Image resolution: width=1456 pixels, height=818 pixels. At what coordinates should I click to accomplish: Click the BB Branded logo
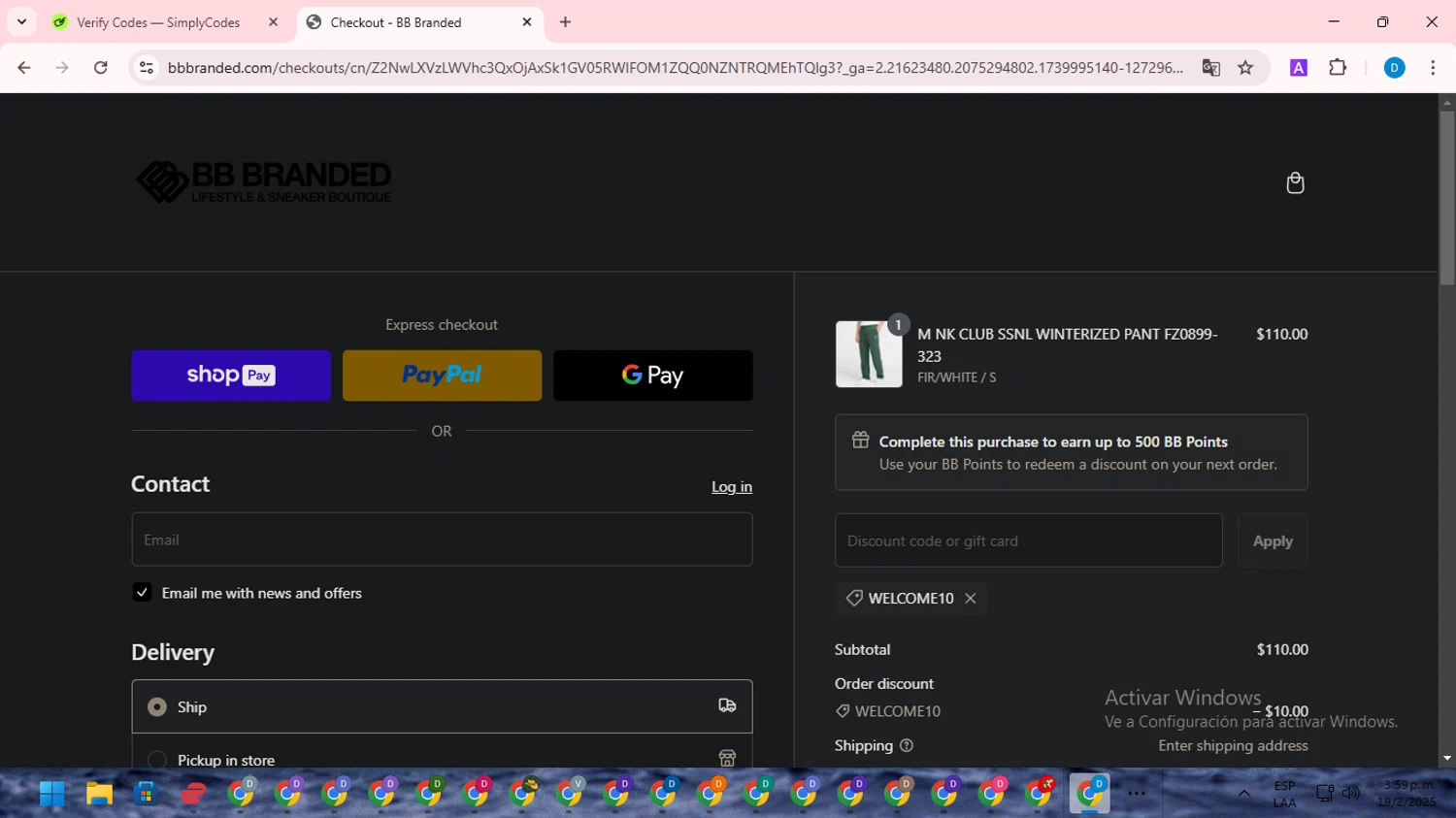[264, 182]
